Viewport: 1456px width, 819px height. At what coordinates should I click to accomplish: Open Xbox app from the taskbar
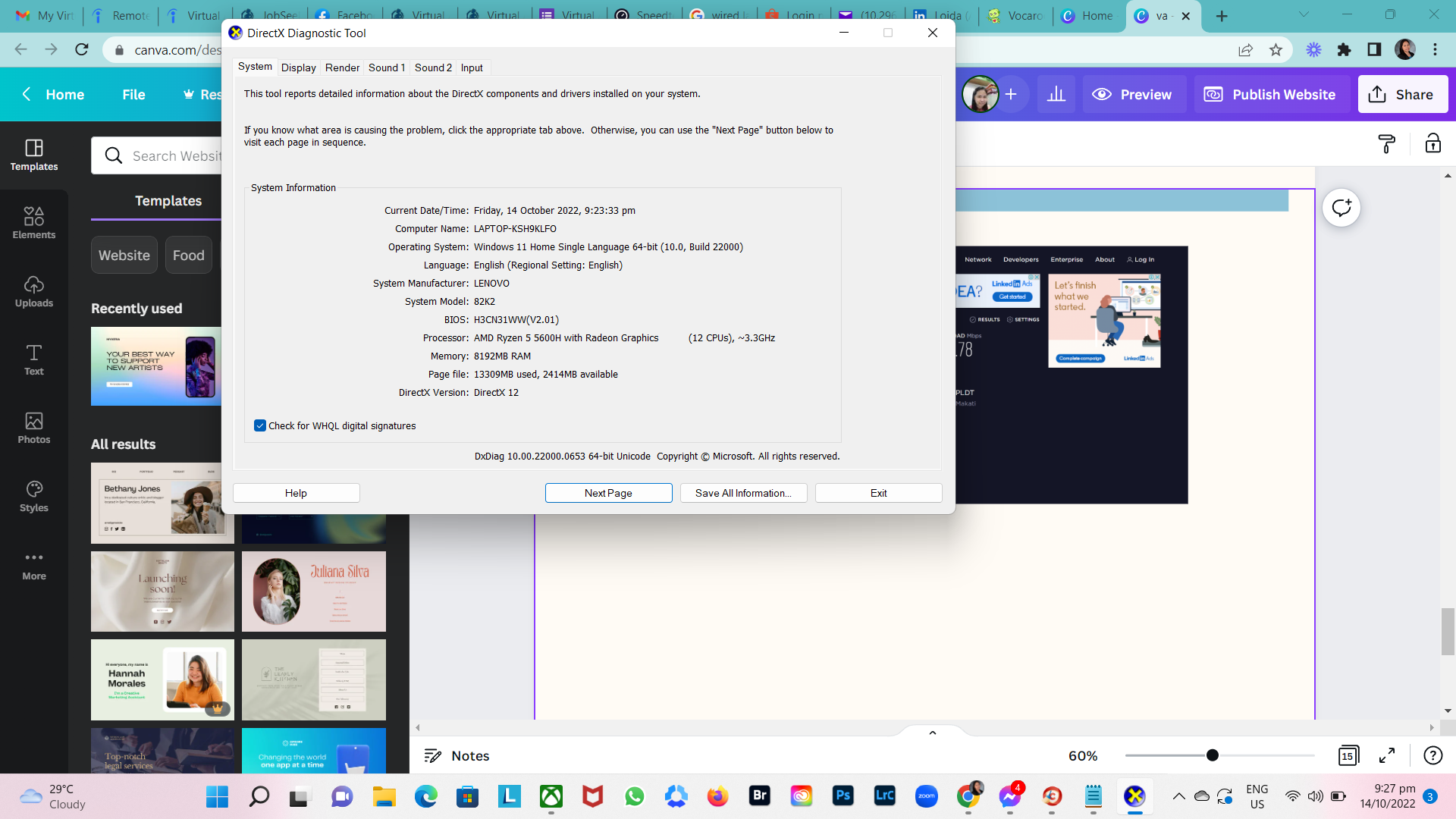coord(551,796)
